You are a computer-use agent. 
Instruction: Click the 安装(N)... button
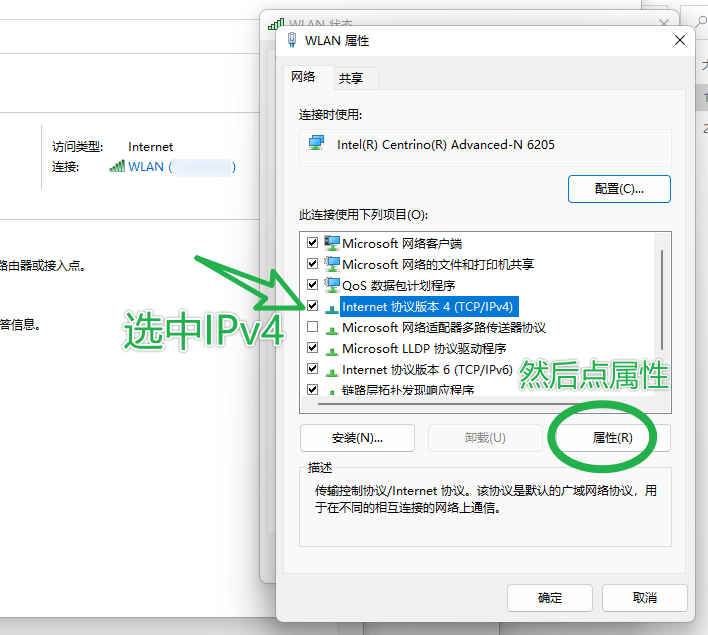click(x=357, y=438)
